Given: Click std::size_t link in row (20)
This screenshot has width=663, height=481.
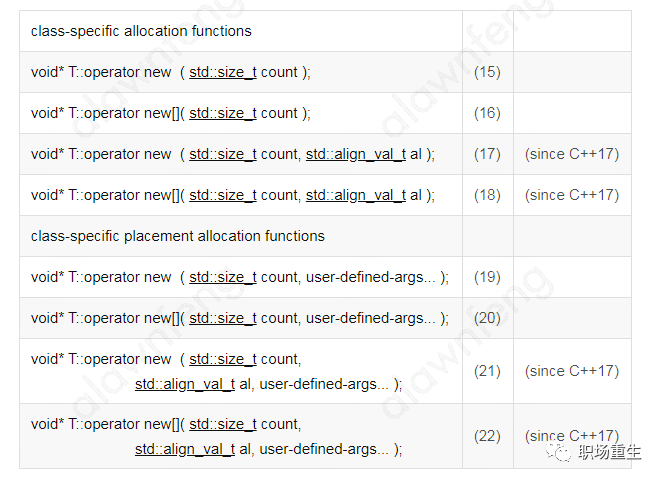Looking at the screenshot, I should point(222,318).
